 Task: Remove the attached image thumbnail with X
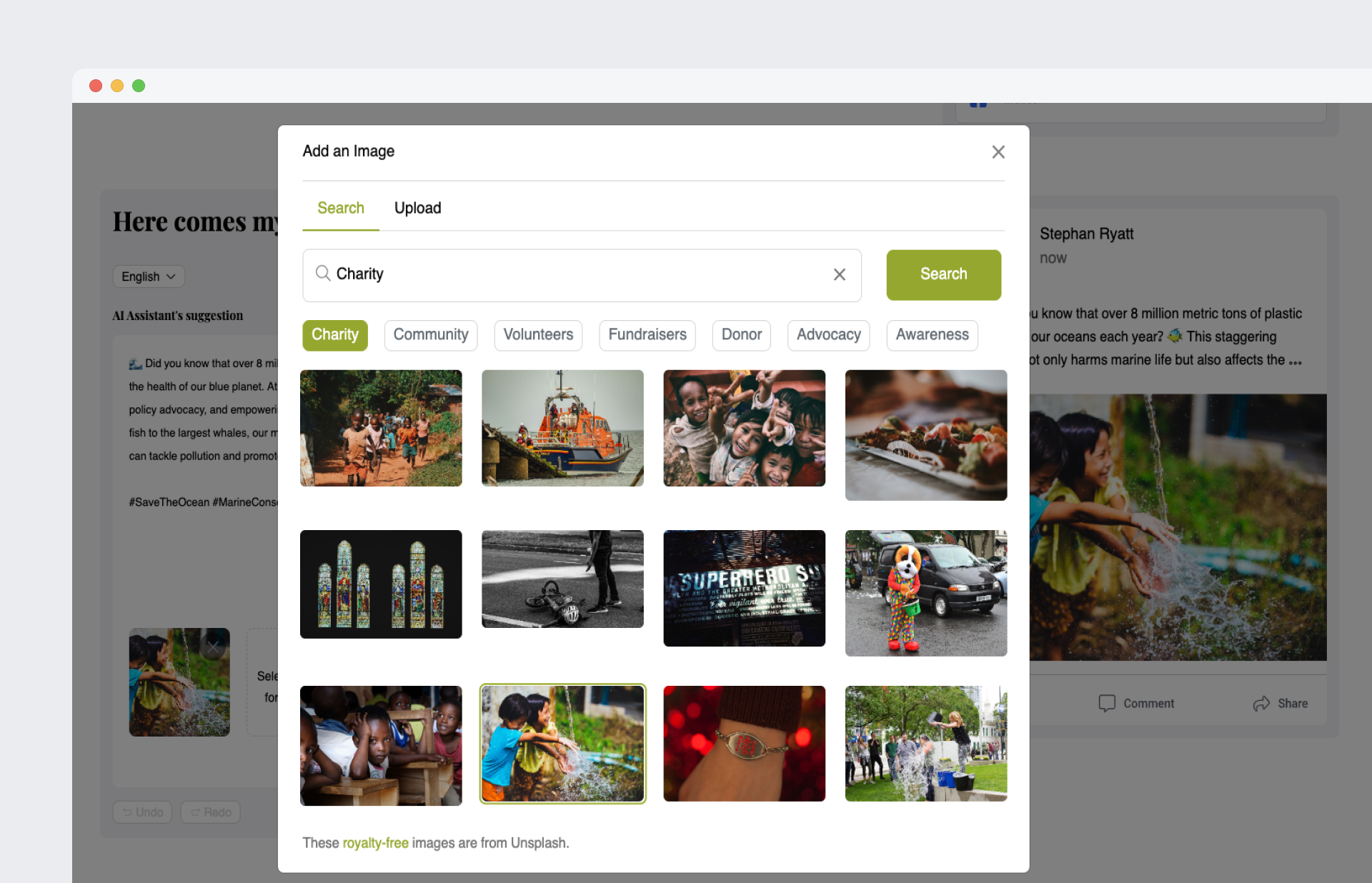(x=213, y=647)
